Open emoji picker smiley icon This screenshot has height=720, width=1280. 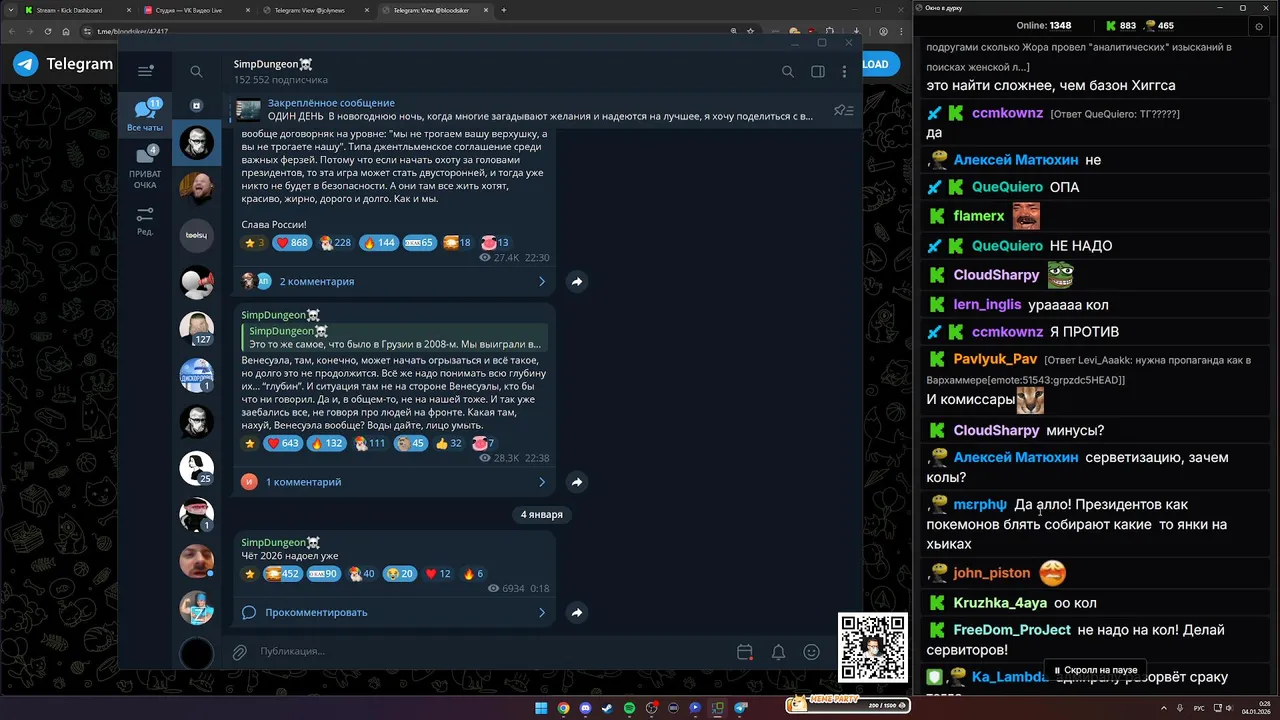(x=812, y=652)
